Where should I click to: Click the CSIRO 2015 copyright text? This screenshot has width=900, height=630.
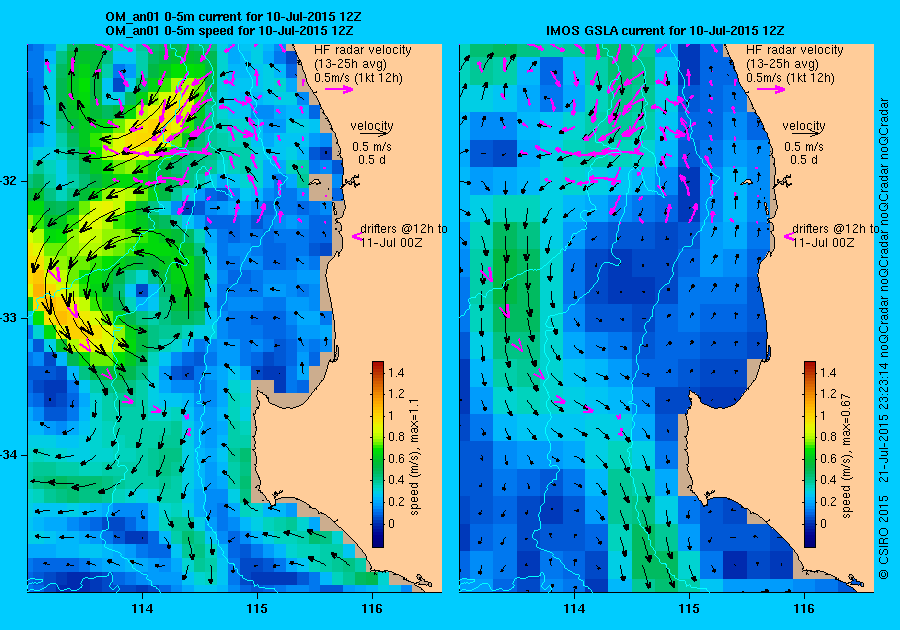884,536
